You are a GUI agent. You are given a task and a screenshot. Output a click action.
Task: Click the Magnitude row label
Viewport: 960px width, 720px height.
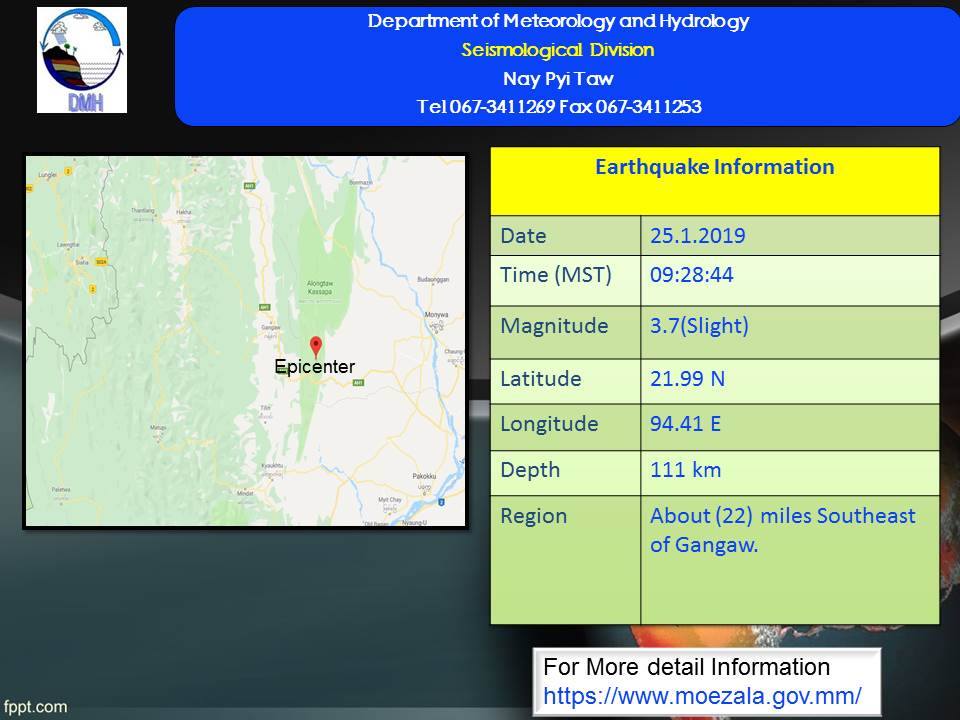coord(554,326)
